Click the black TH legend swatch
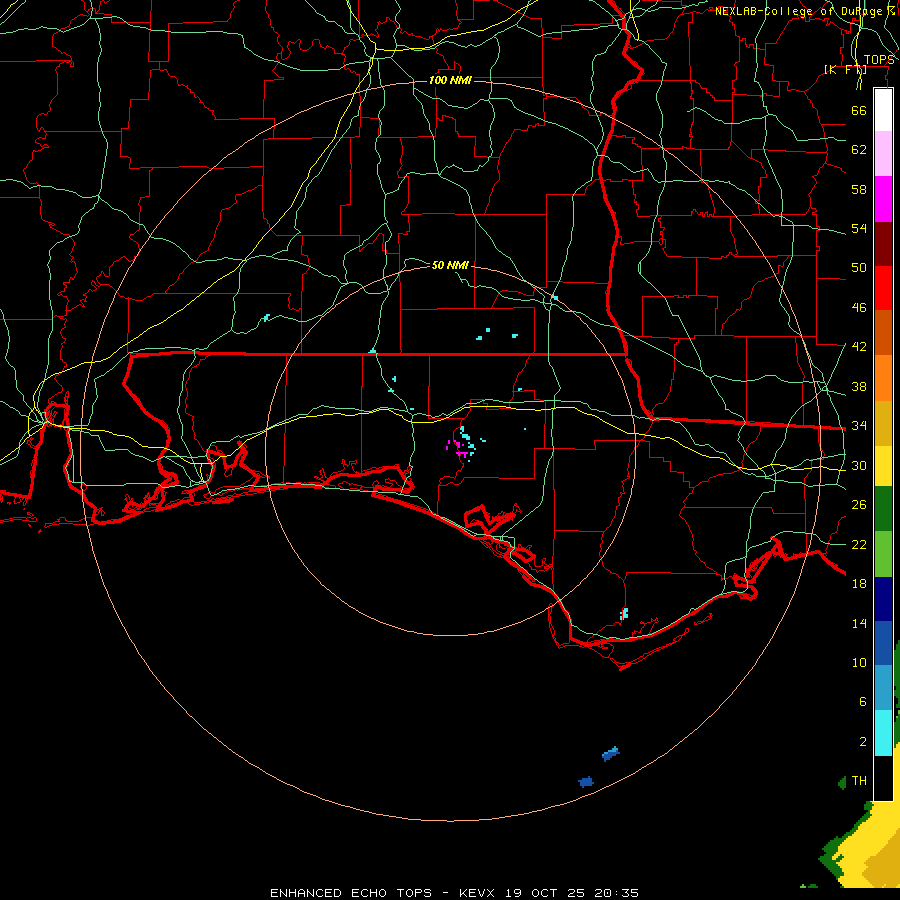The image size is (900, 900). [883, 778]
